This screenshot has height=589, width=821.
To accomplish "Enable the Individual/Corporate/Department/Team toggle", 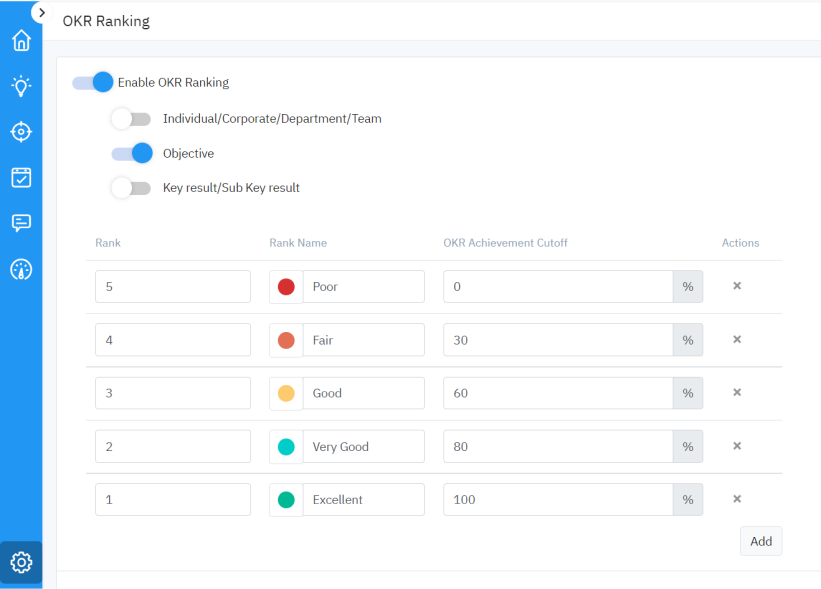I will 131,118.
